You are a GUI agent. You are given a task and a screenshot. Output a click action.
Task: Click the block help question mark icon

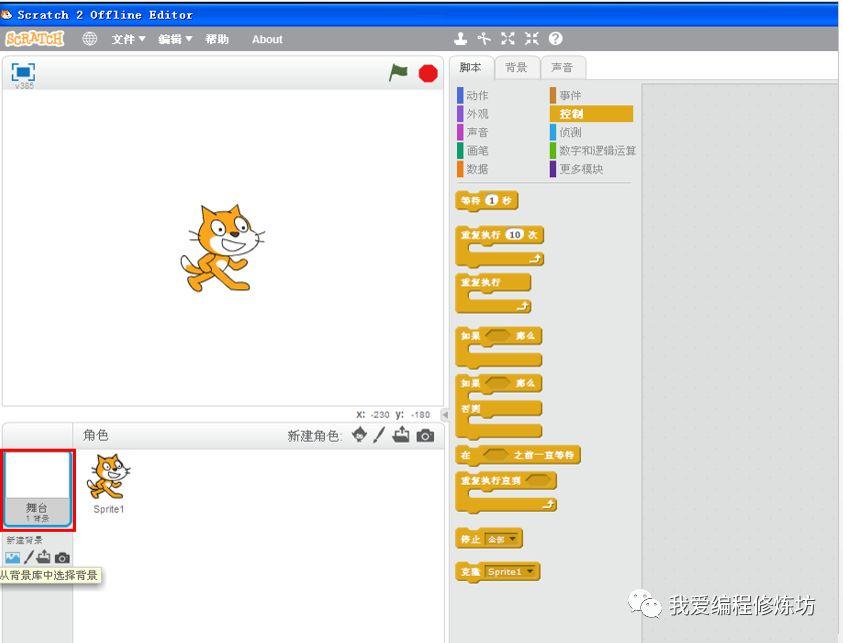pos(556,39)
